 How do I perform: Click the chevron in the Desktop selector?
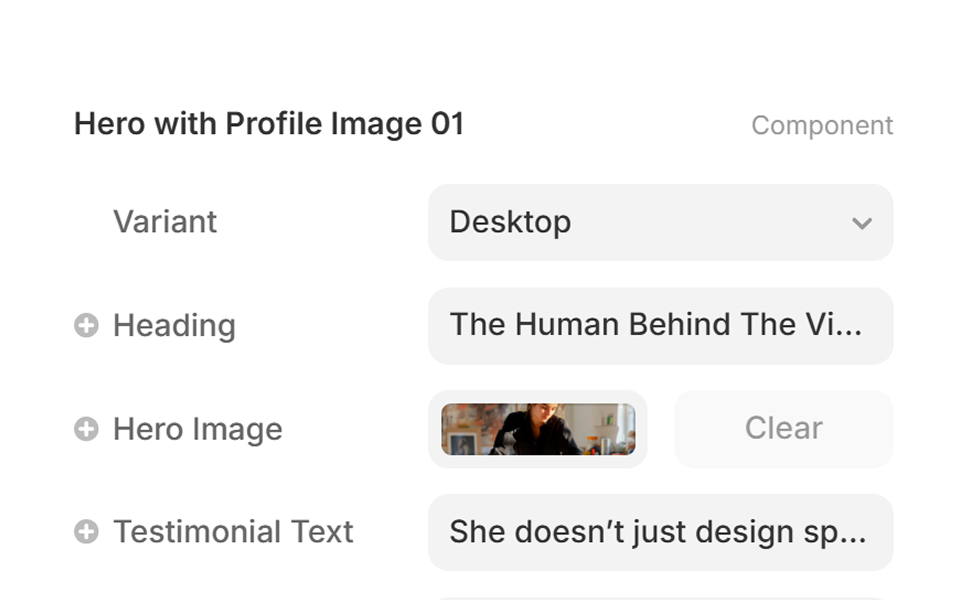click(861, 224)
